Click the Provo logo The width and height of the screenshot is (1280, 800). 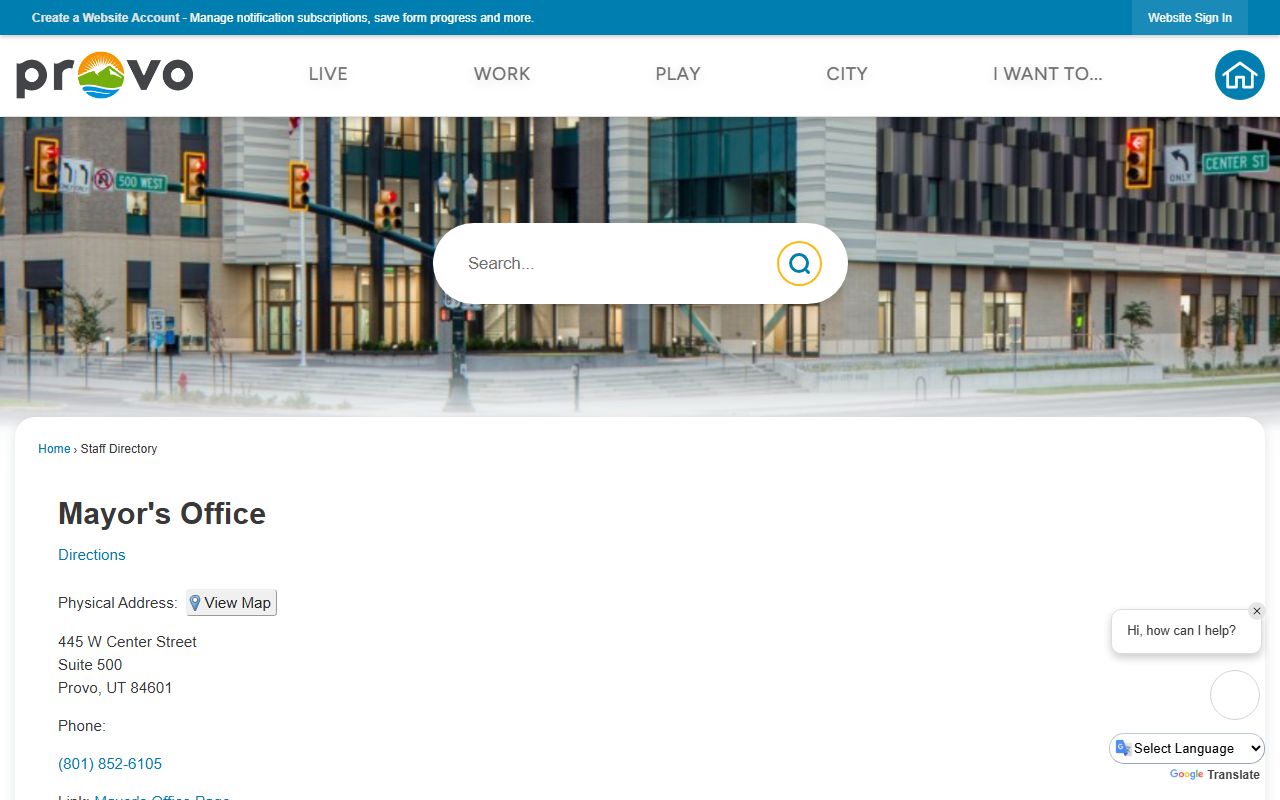point(104,75)
